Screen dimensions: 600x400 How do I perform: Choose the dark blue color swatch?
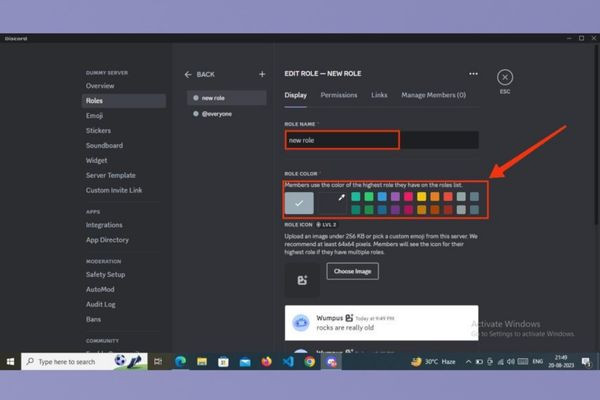tap(382, 210)
